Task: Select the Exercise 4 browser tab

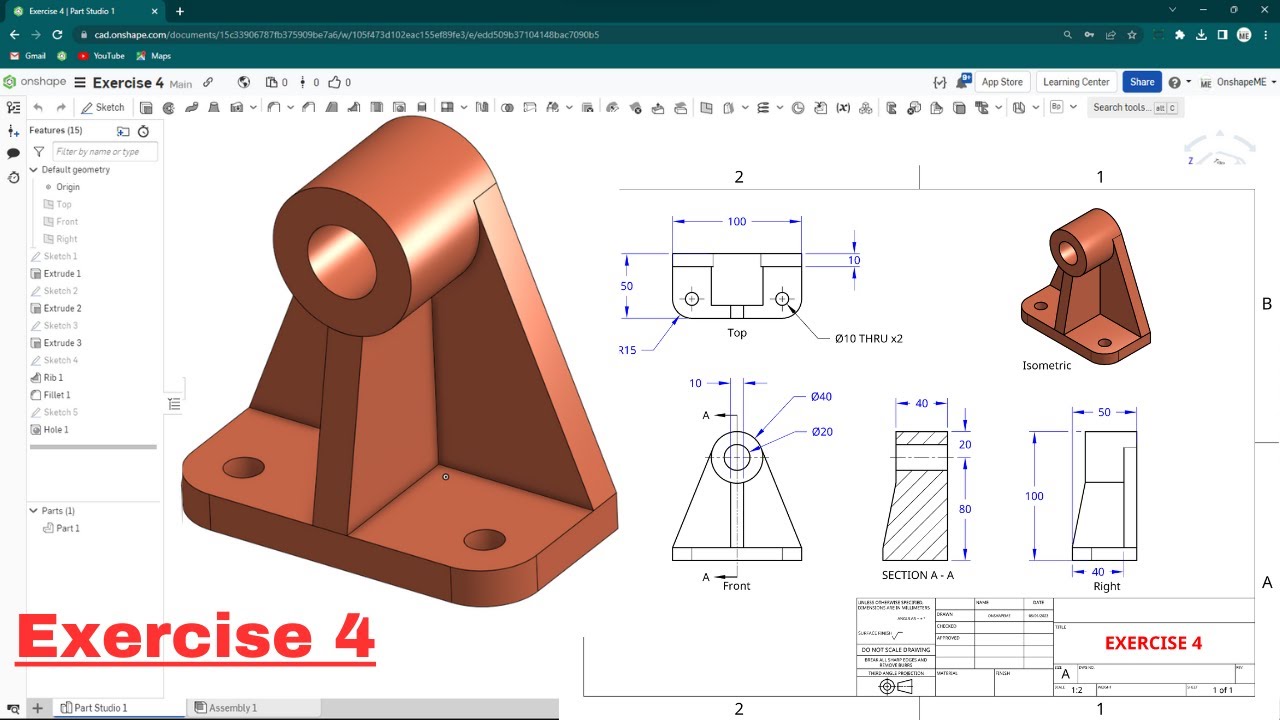Action: coord(84,11)
